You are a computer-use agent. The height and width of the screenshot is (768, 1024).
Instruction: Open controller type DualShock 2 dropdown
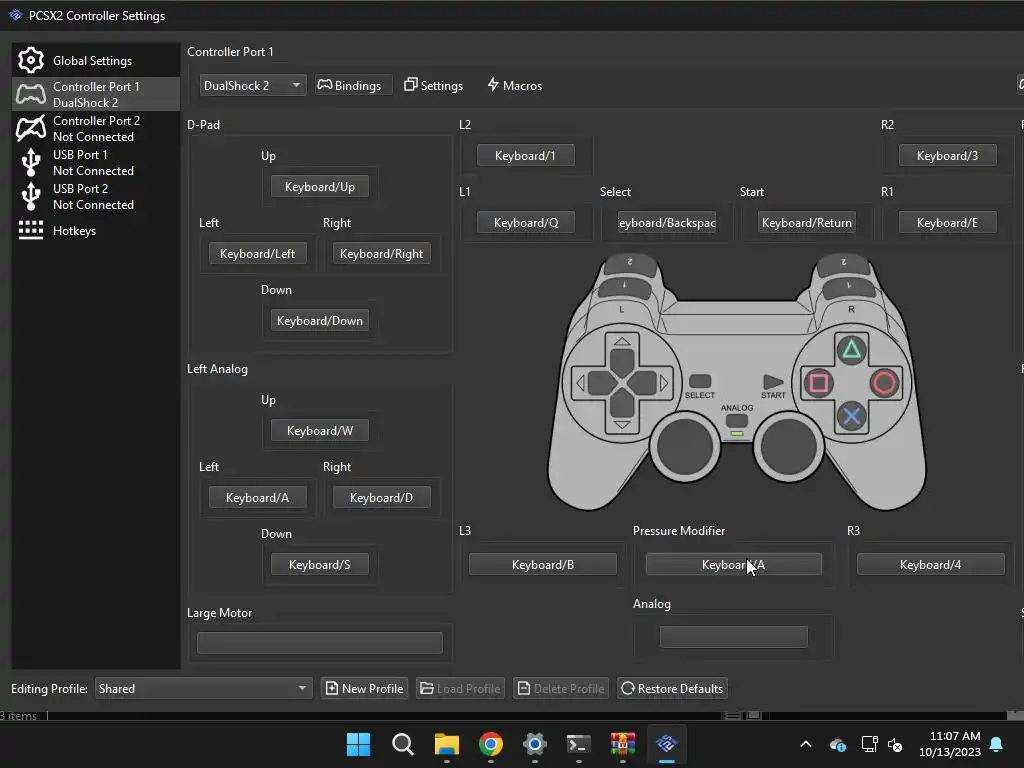252,86
